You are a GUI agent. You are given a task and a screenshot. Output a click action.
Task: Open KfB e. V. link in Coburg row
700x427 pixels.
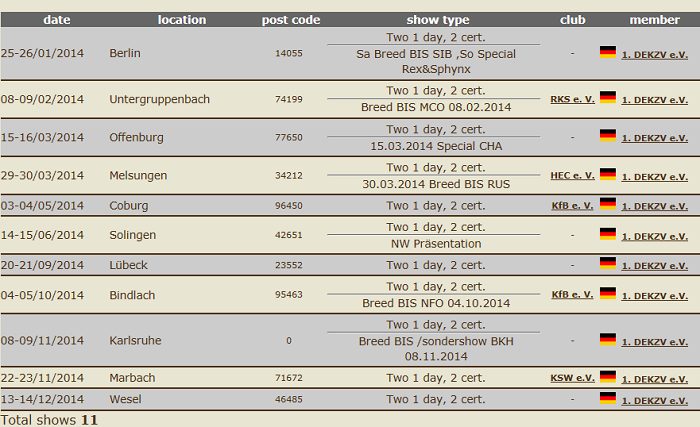[x=572, y=206]
